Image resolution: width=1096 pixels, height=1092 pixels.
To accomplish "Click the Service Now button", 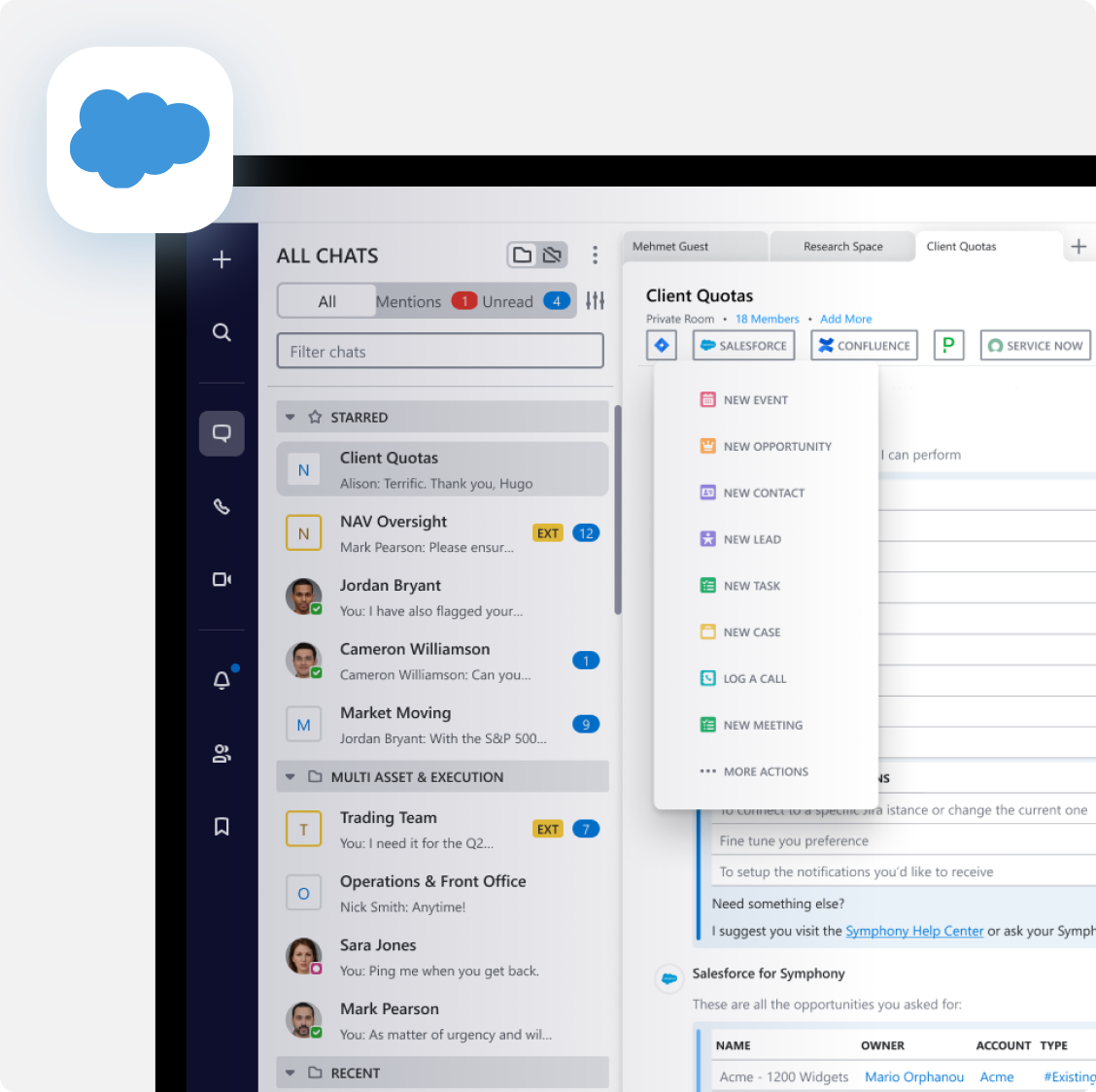I will [1035, 346].
